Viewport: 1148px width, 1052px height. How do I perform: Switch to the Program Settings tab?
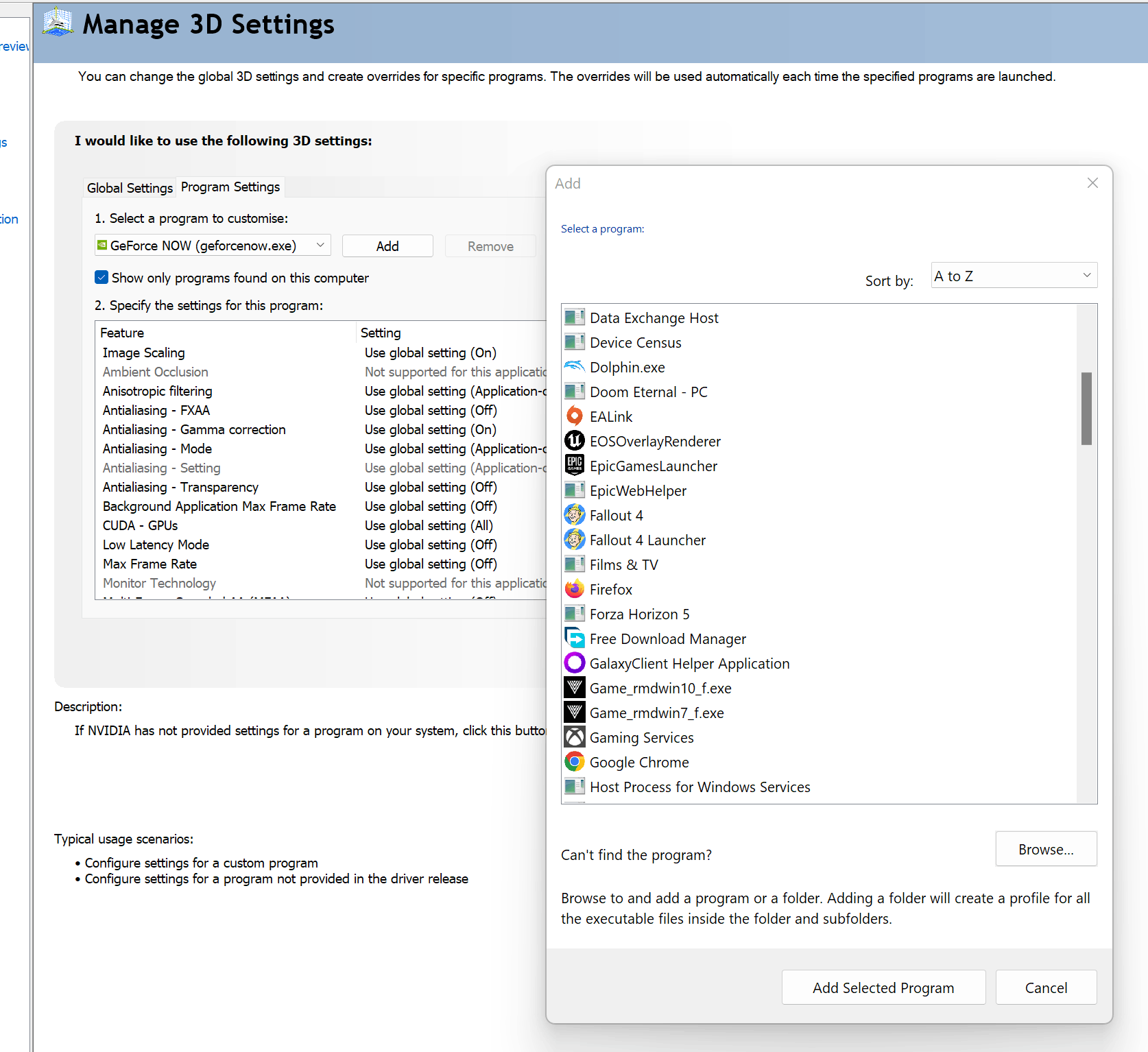click(230, 187)
